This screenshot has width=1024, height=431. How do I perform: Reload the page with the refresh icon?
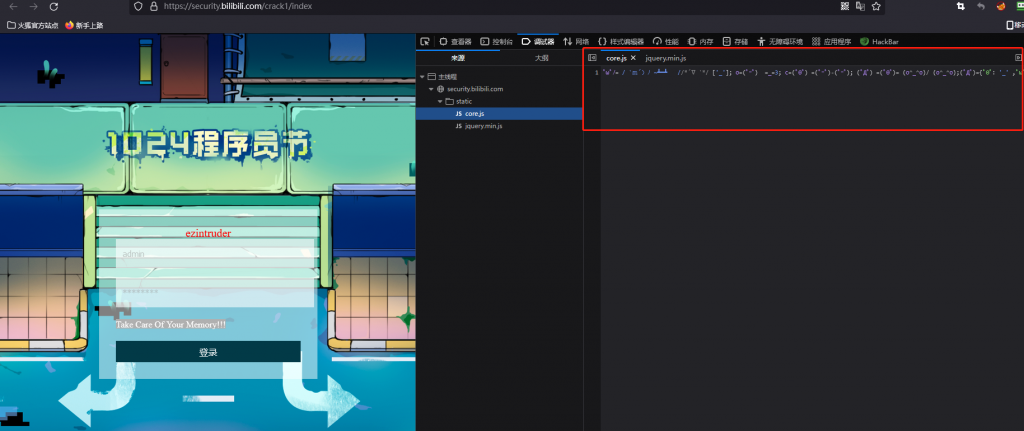point(54,7)
